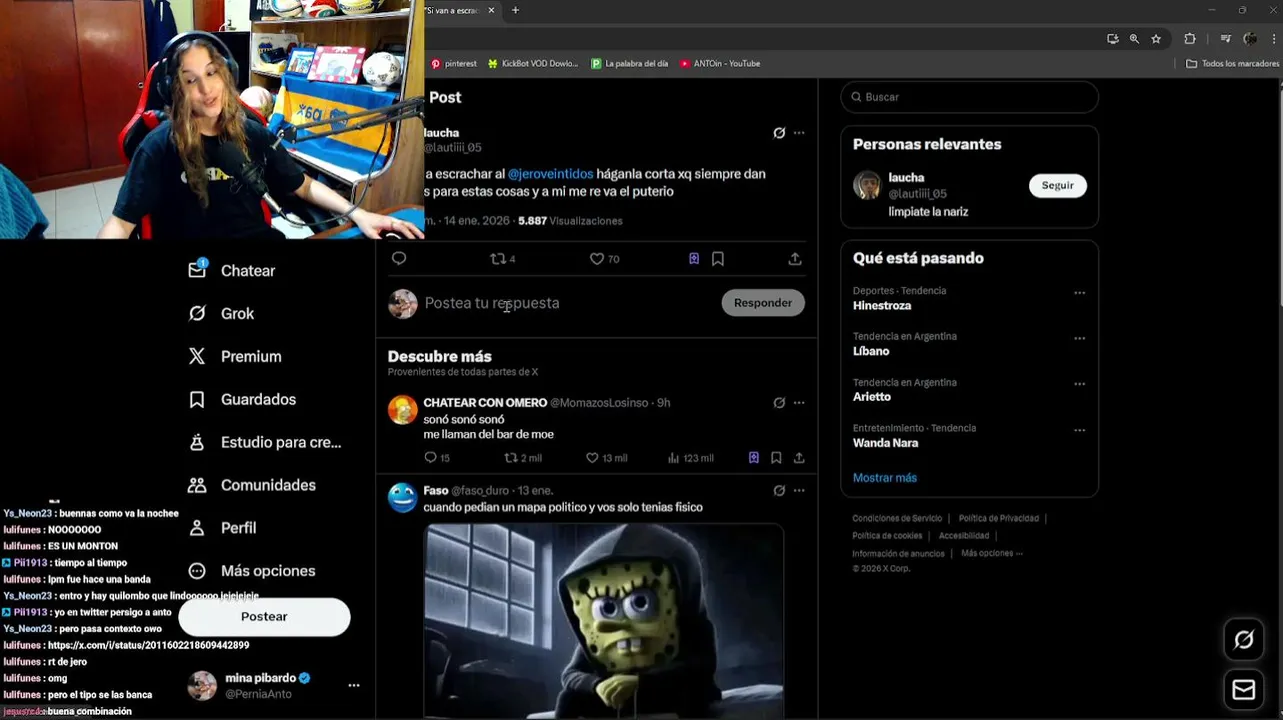Image resolution: width=1283 pixels, height=720 pixels.
Task: Open KickBot VOD Downloader bookmark
Action: pyautogui.click(x=533, y=64)
